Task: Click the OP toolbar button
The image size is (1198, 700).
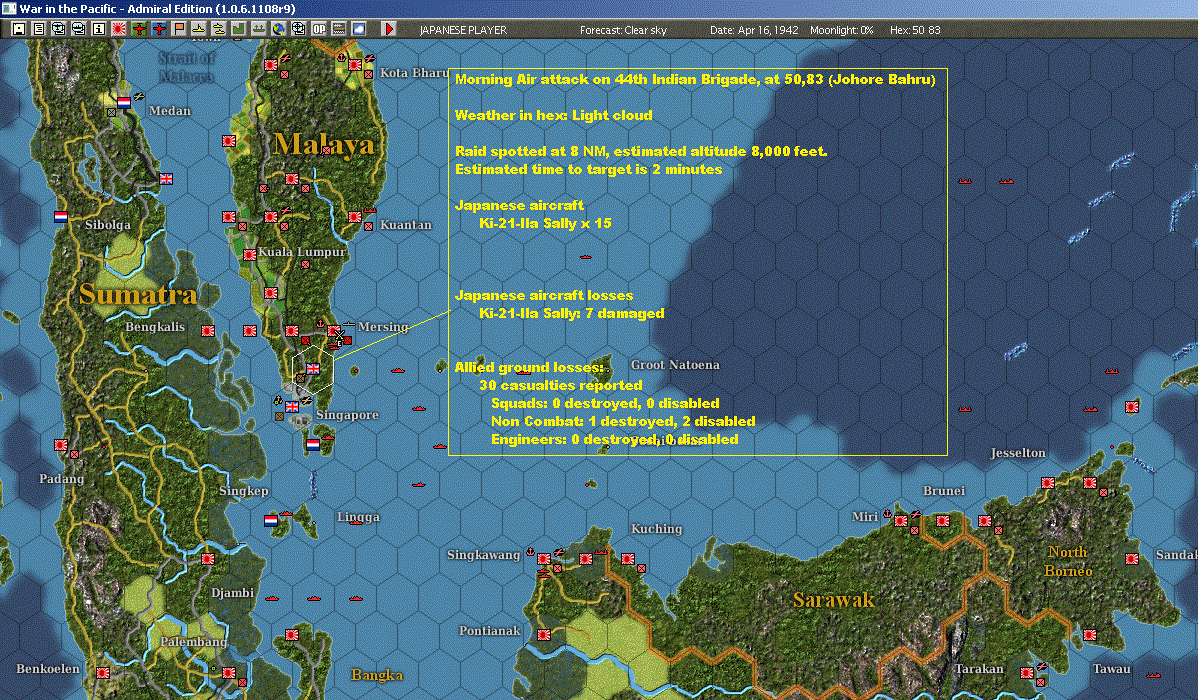Action: [x=319, y=29]
